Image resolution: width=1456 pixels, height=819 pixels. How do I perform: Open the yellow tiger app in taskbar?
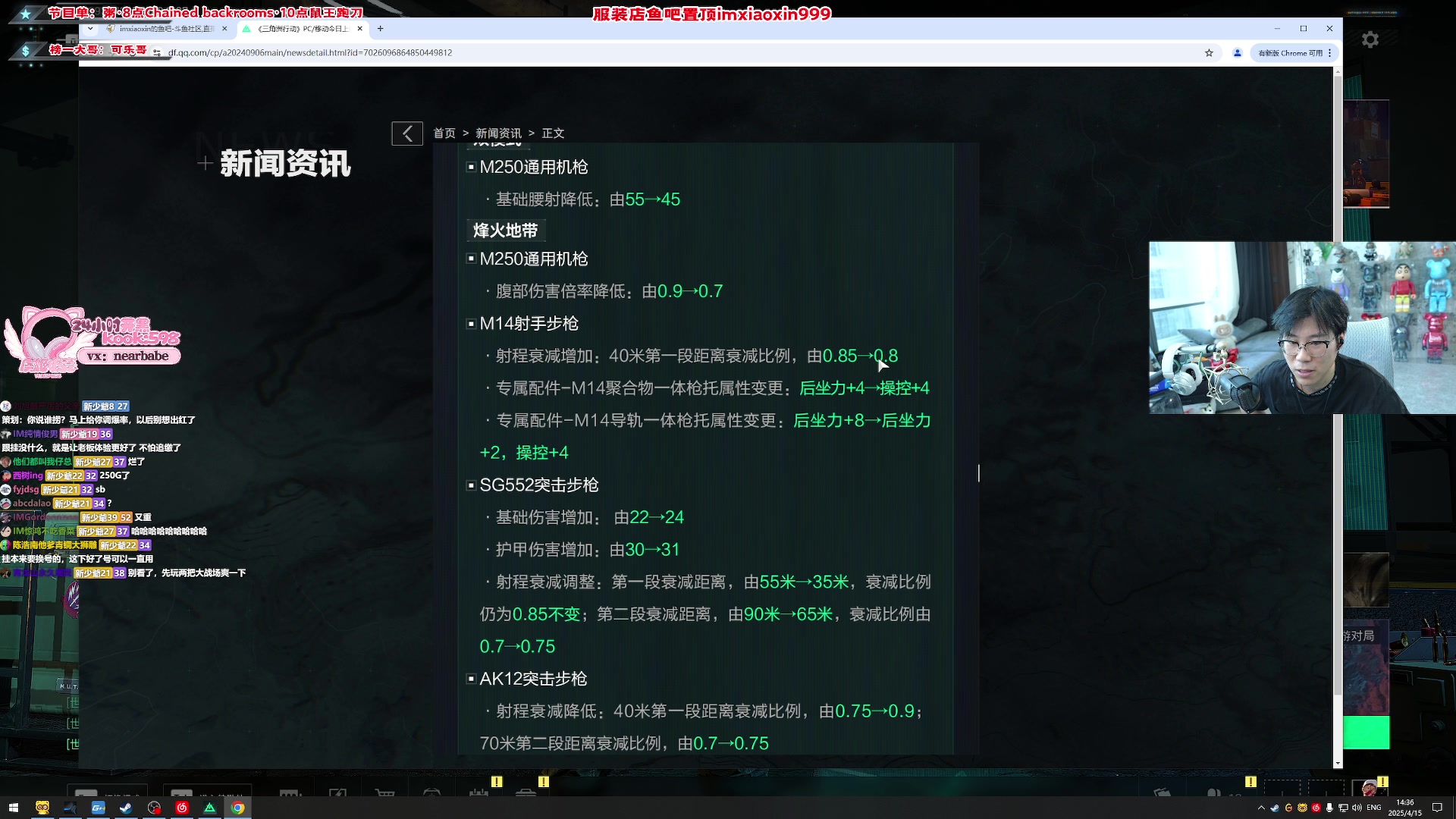42,808
